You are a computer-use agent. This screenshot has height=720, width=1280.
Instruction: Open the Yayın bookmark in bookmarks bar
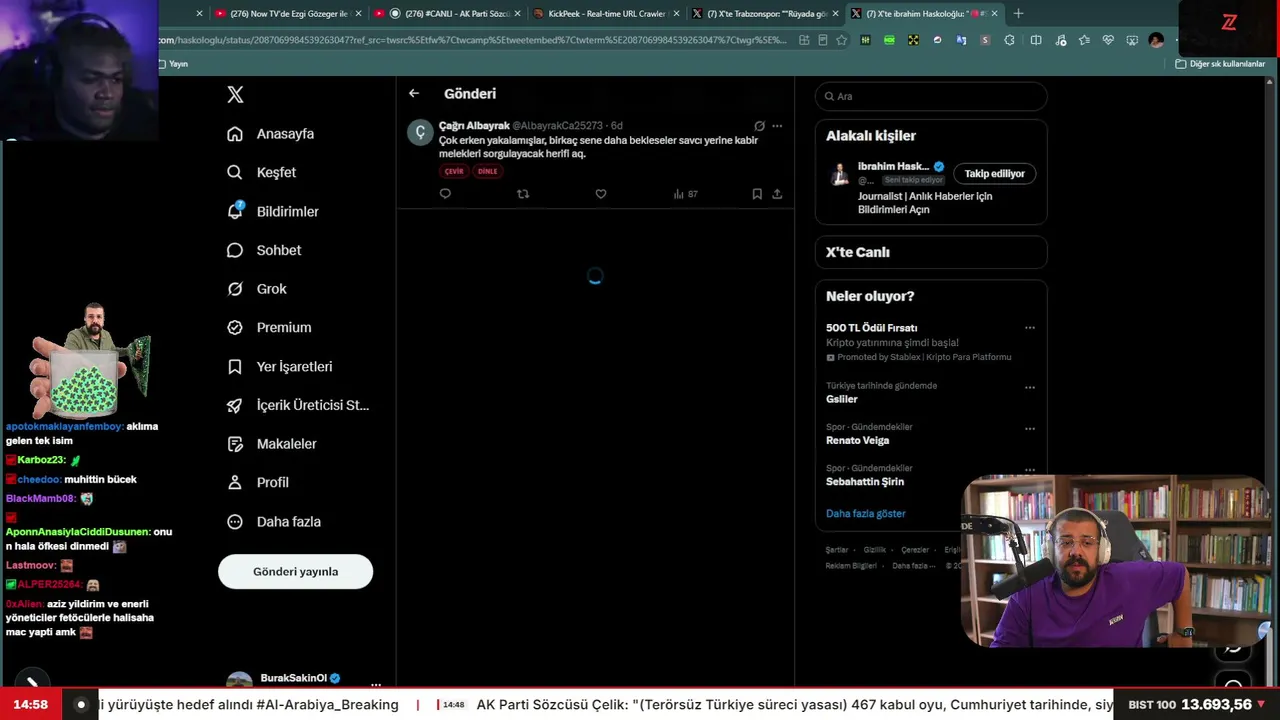173,64
